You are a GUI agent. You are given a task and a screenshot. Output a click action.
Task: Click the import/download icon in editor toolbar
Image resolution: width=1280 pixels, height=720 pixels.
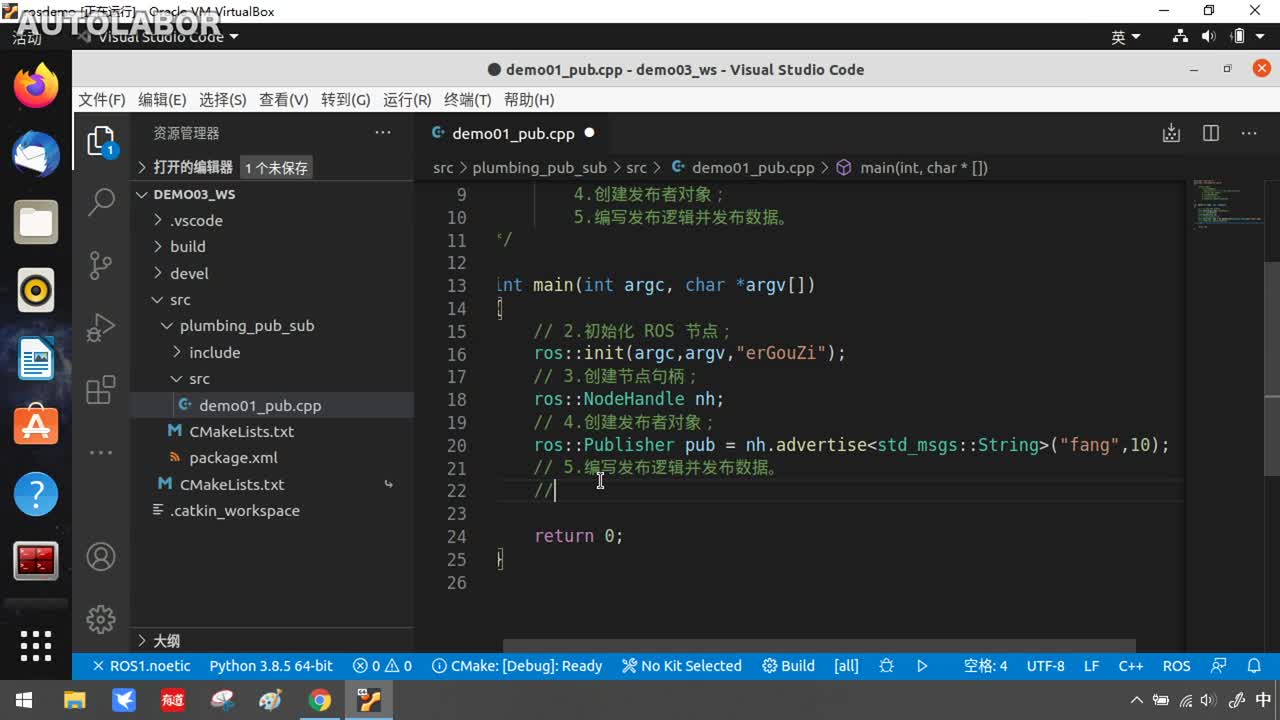(1172, 133)
